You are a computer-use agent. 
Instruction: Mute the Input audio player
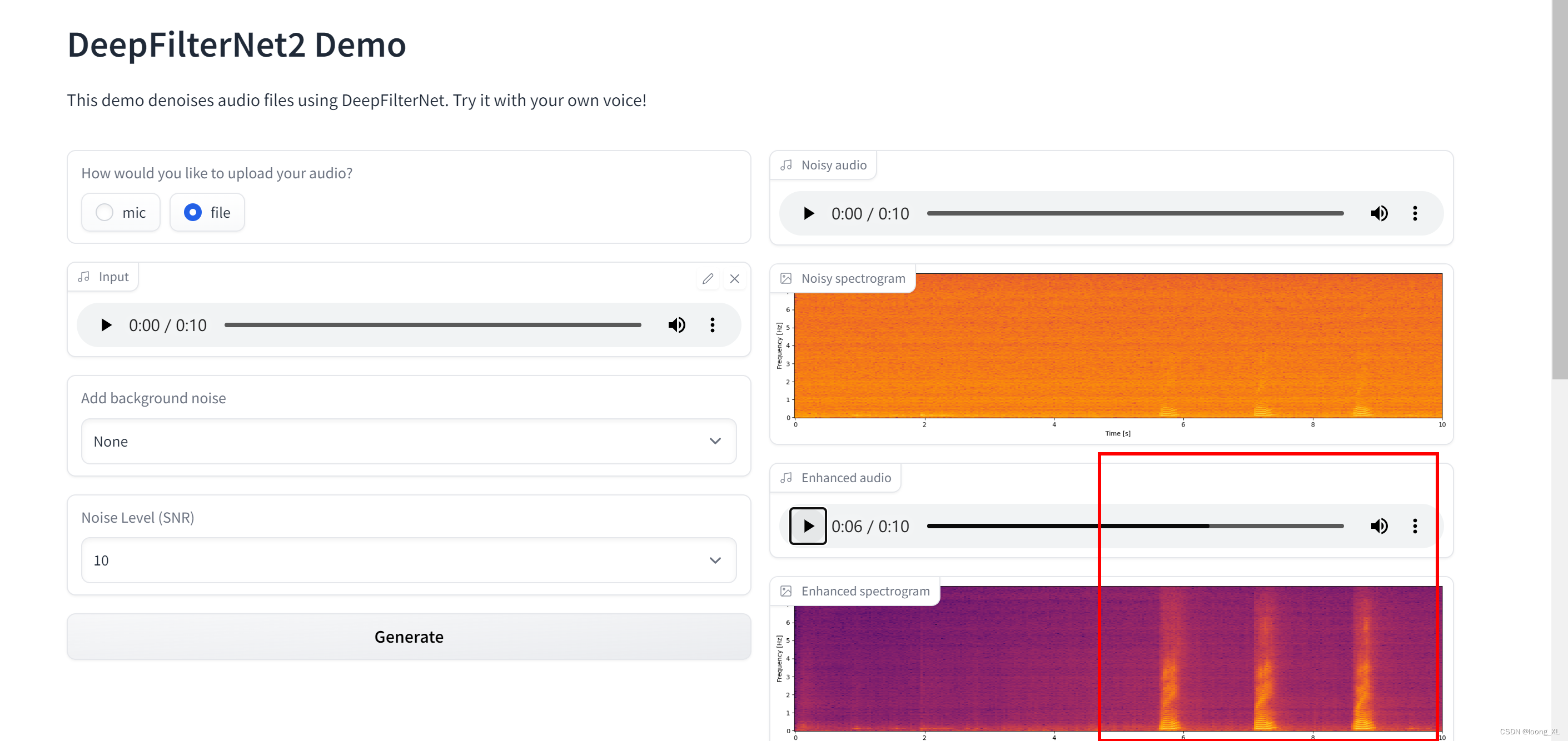point(676,324)
